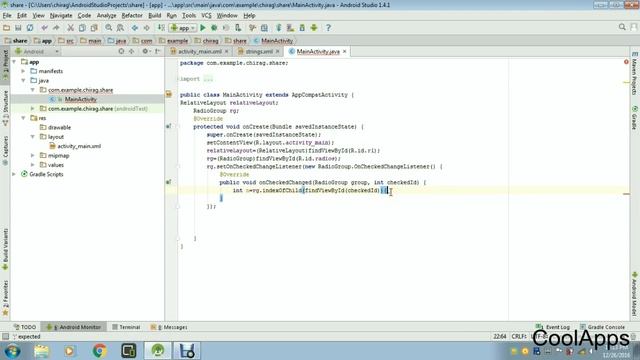Click Hide Project panel icon
Viewport: 640px width, 360px height.
pos(158,51)
